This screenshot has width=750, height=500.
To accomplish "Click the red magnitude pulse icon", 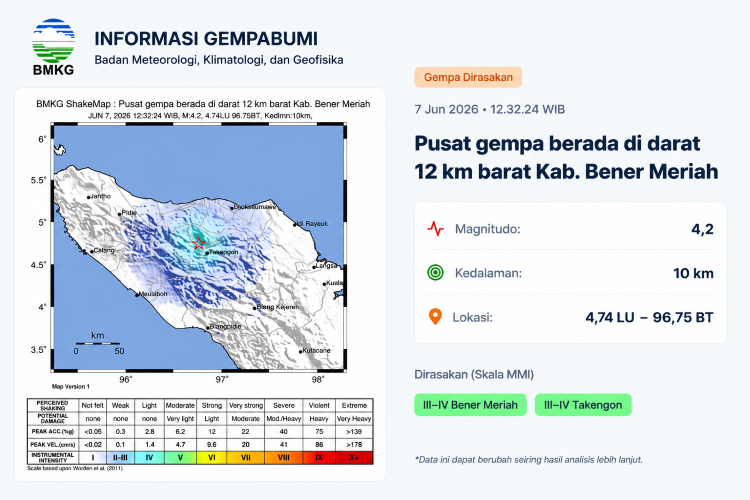I will (x=435, y=229).
